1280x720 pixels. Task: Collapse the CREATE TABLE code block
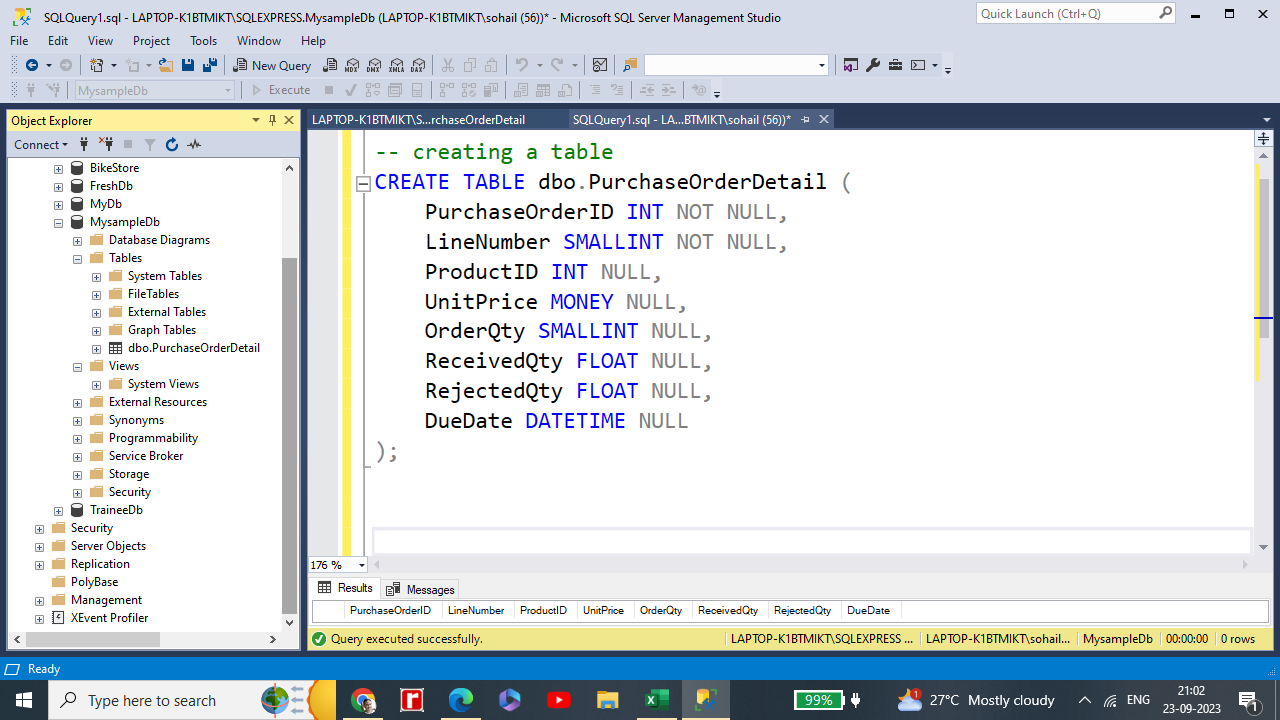pos(364,183)
